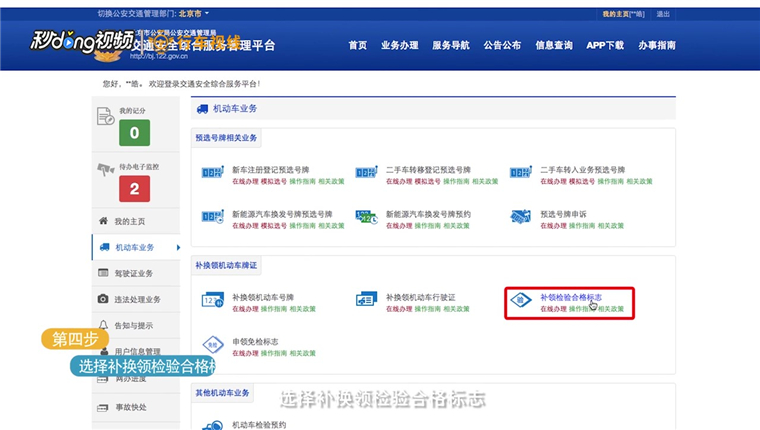Open 补换领机动车号牌 service
Screen dimensions: 760x430
263,297
